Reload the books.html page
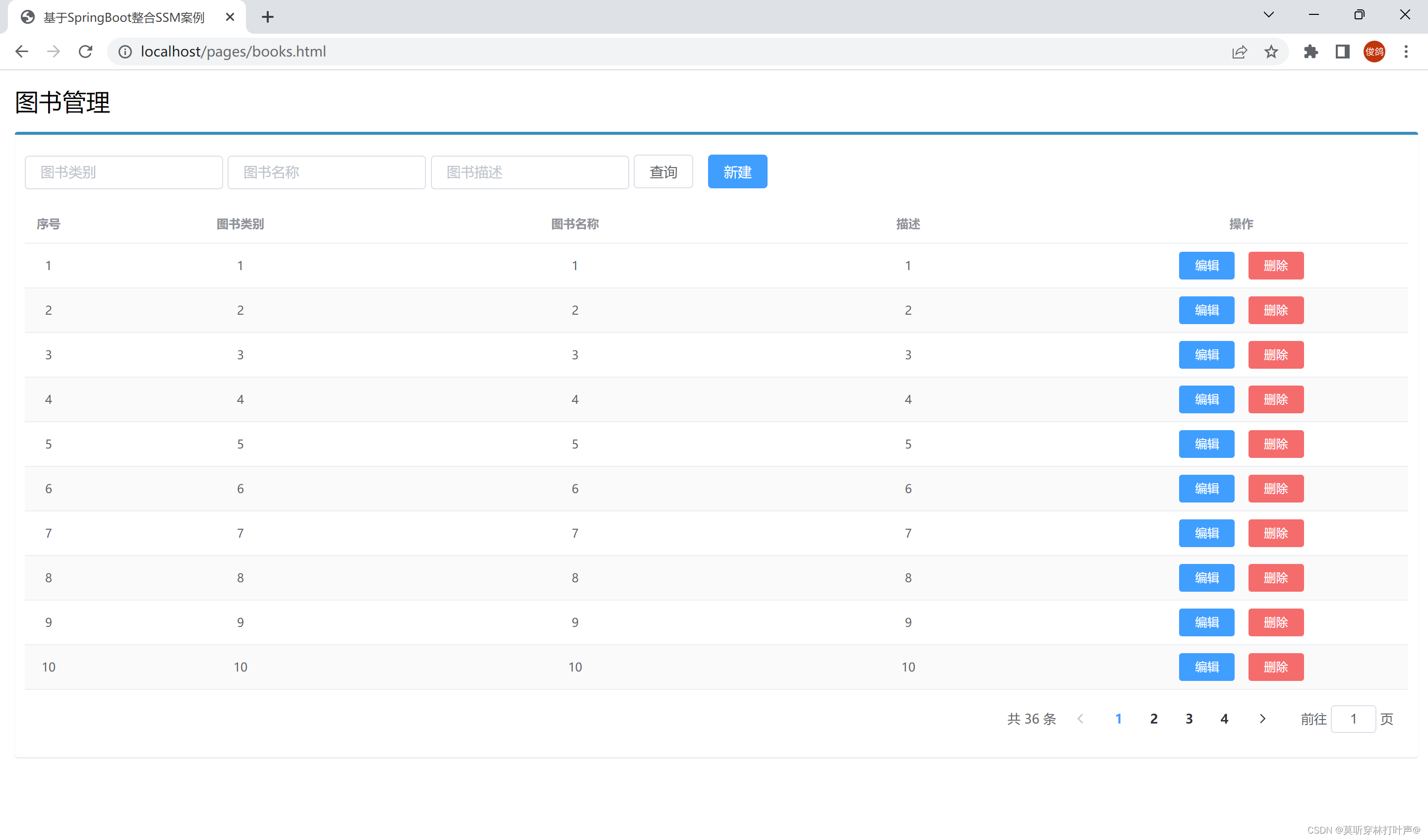 (x=86, y=52)
